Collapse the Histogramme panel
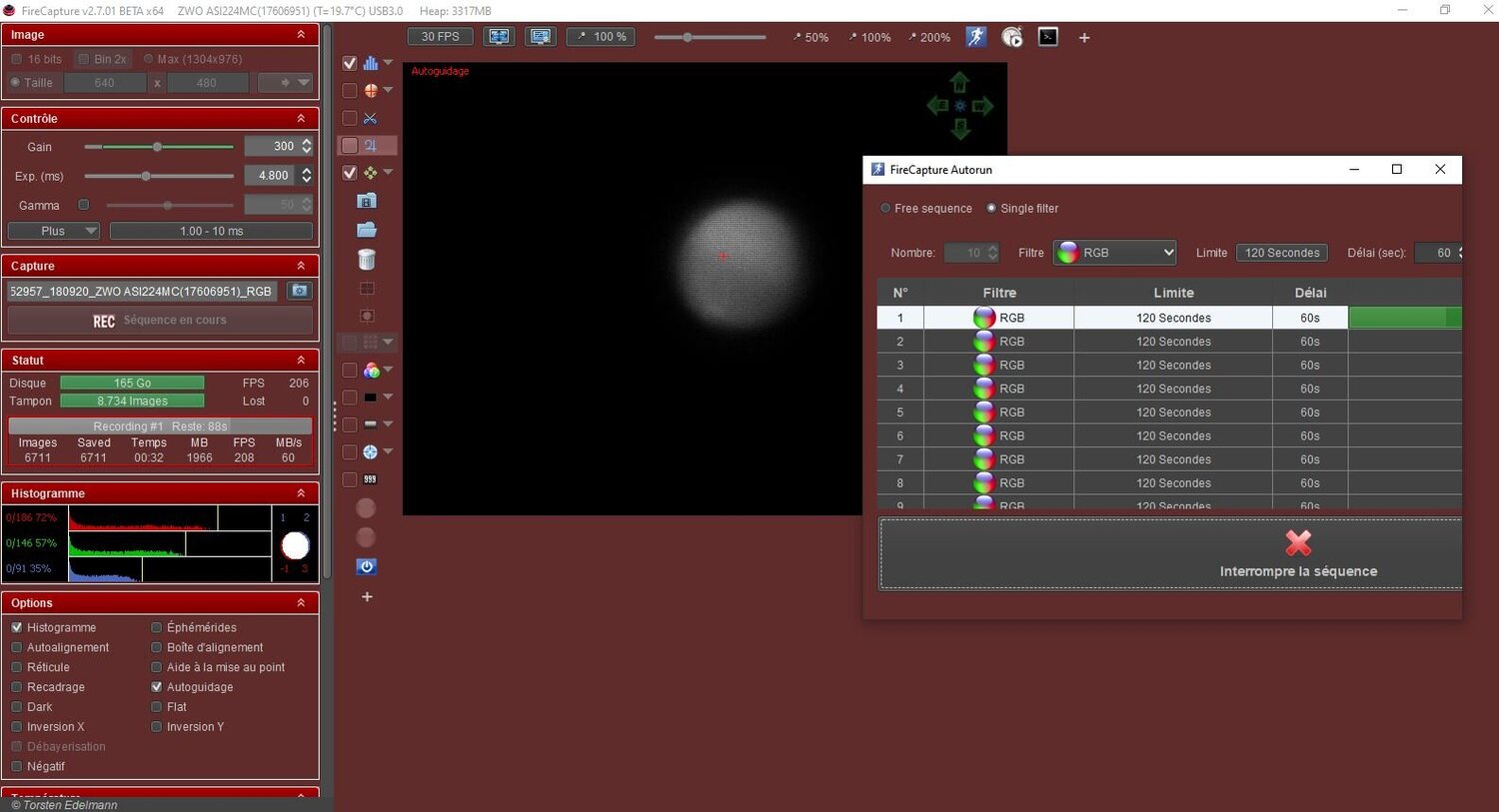Screen dimensions: 1499x812 coord(301,493)
